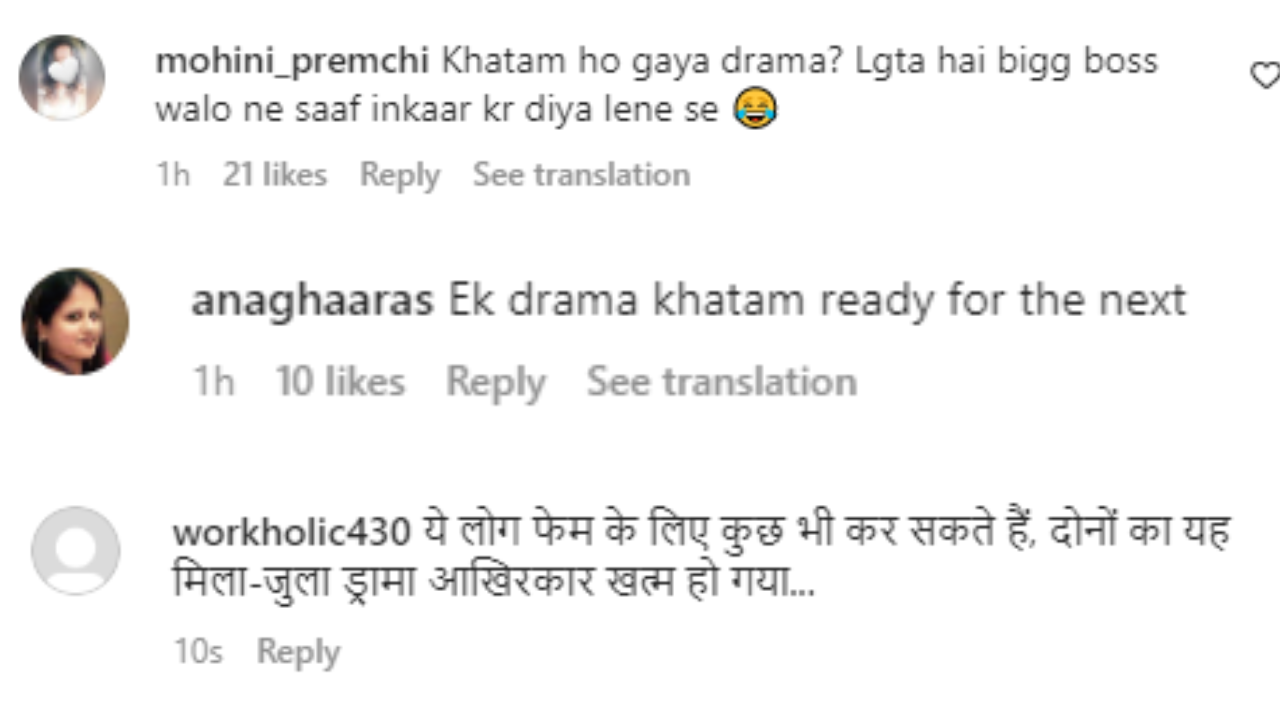View the 21 likes list

[x=275, y=175]
